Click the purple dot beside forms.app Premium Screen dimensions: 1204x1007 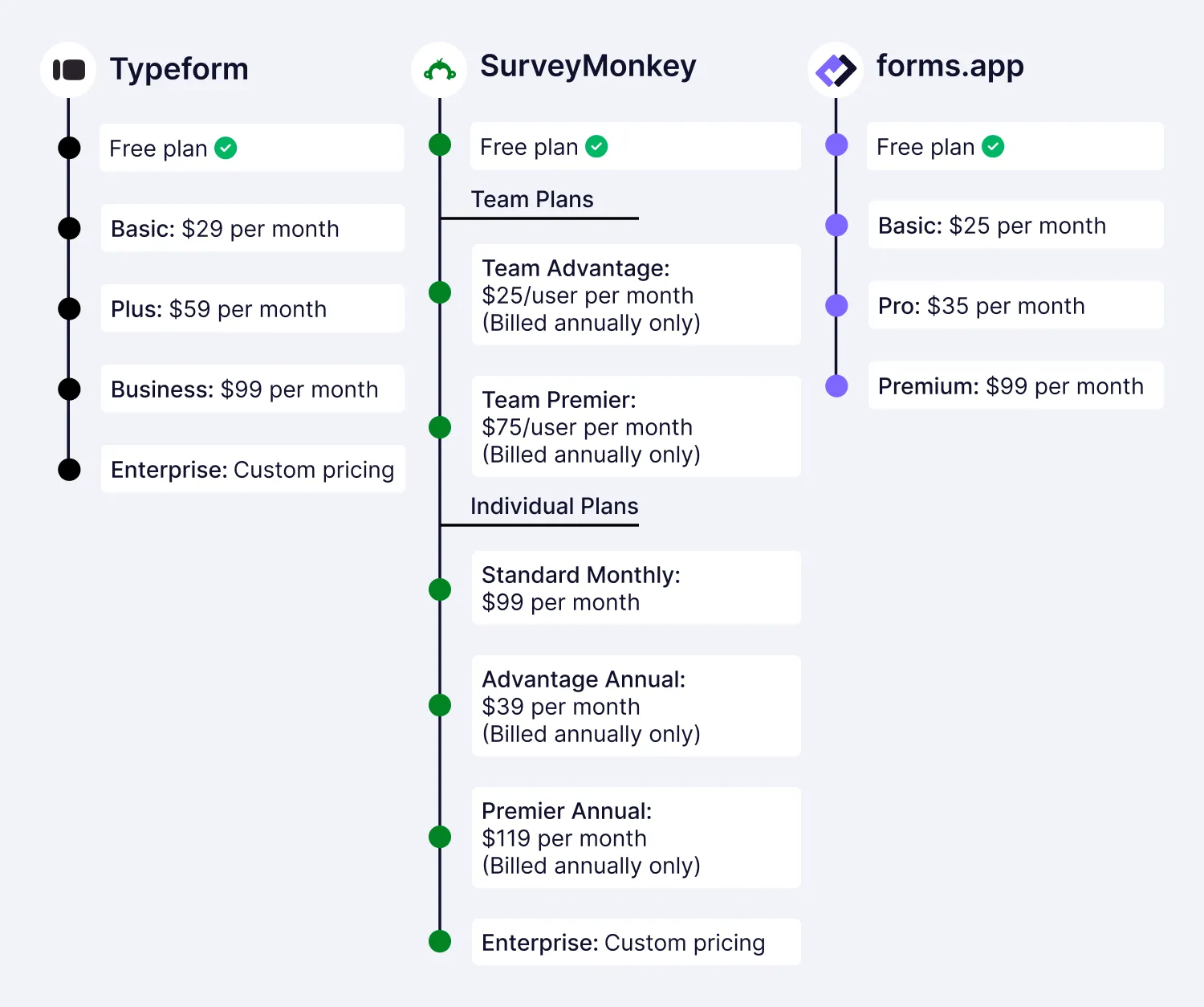[836, 386]
